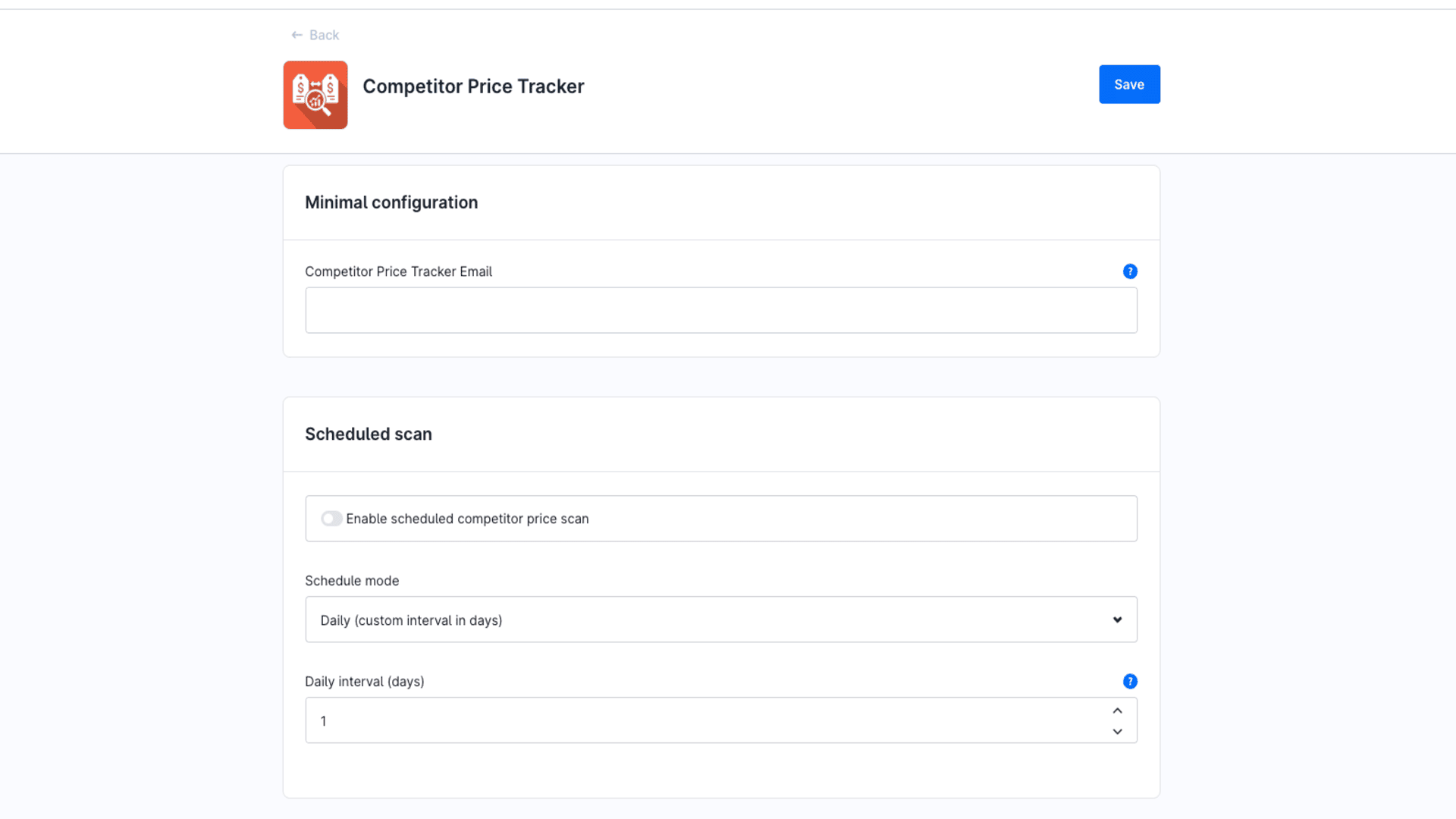This screenshot has height=819, width=1456.
Task: Focus the Competitor Price Tracker Email field
Action: [x=721, y=310]
